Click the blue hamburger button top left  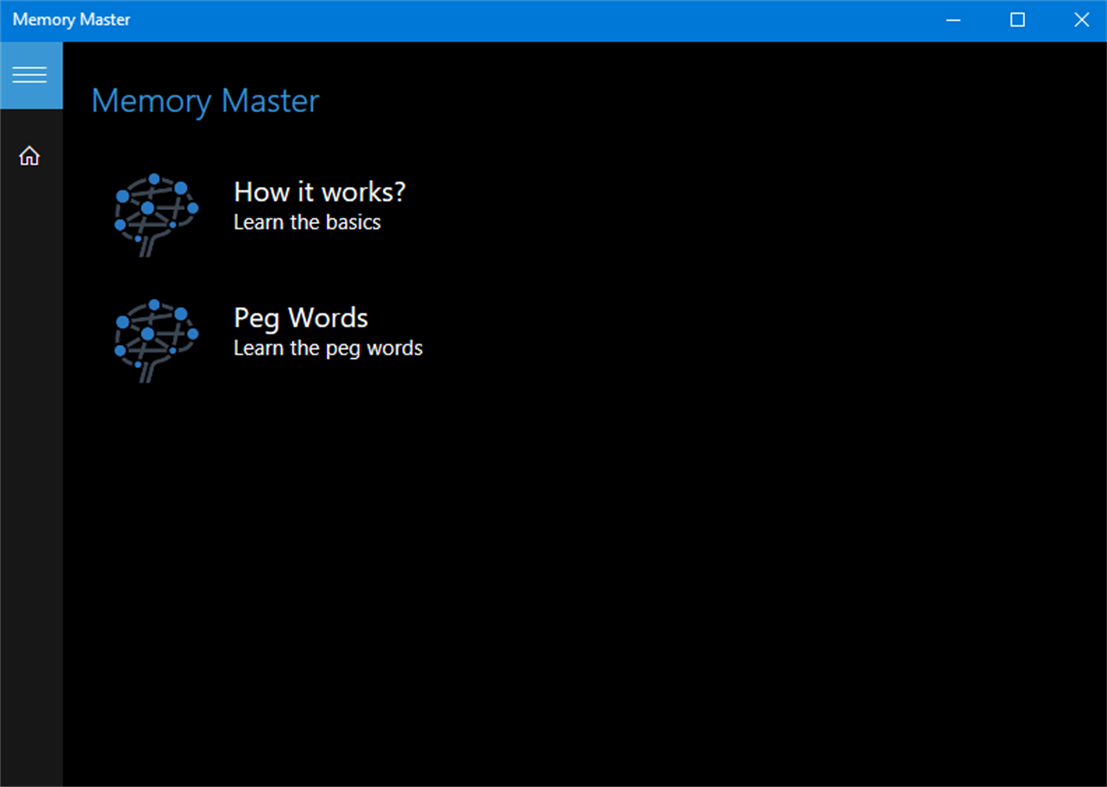(31, 74)
